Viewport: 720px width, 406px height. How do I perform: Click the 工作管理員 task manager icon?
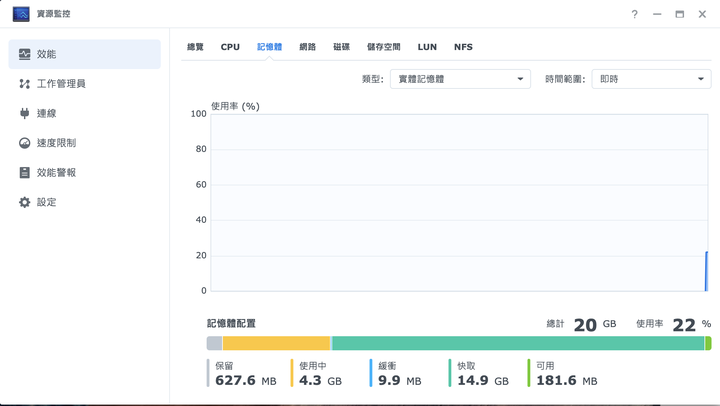(25, 84)
